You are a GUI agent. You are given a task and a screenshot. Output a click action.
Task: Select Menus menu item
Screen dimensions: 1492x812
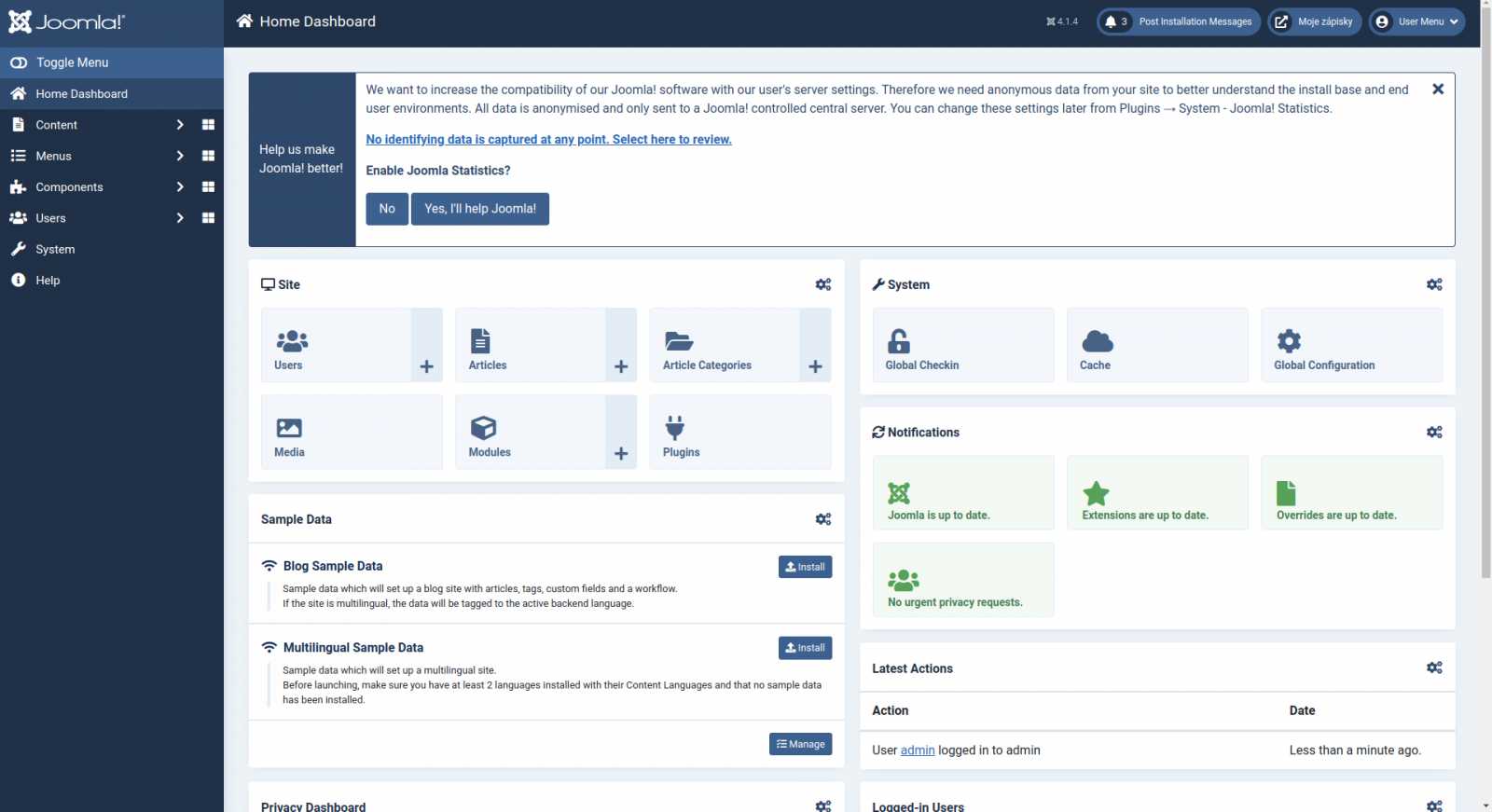53,156
